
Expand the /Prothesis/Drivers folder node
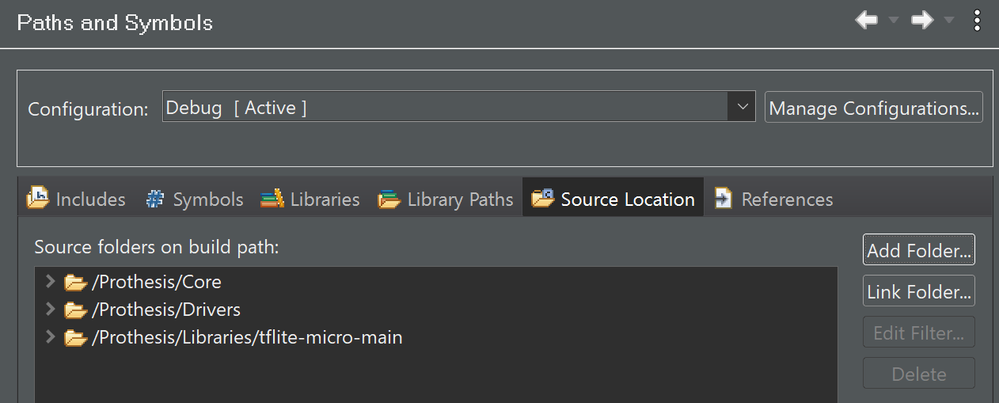click(51, 310)
